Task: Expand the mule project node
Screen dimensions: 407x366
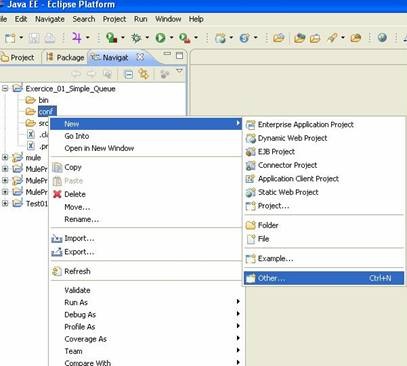Action: click(5, 157)
